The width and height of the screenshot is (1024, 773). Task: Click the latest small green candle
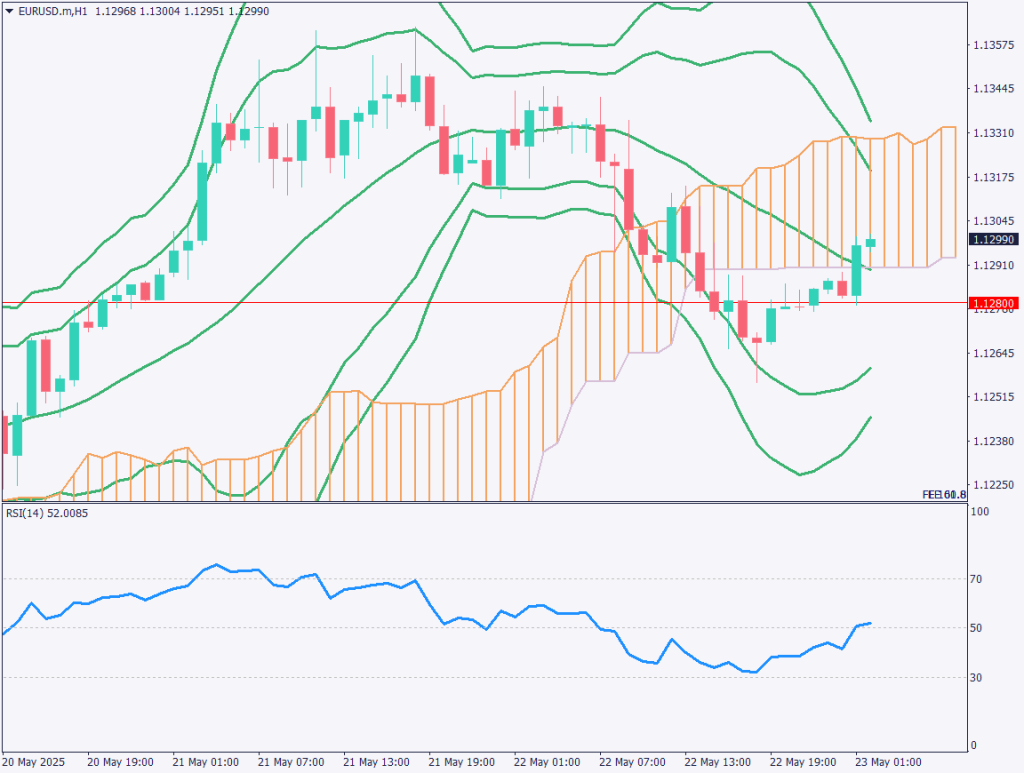pos(871,242)
